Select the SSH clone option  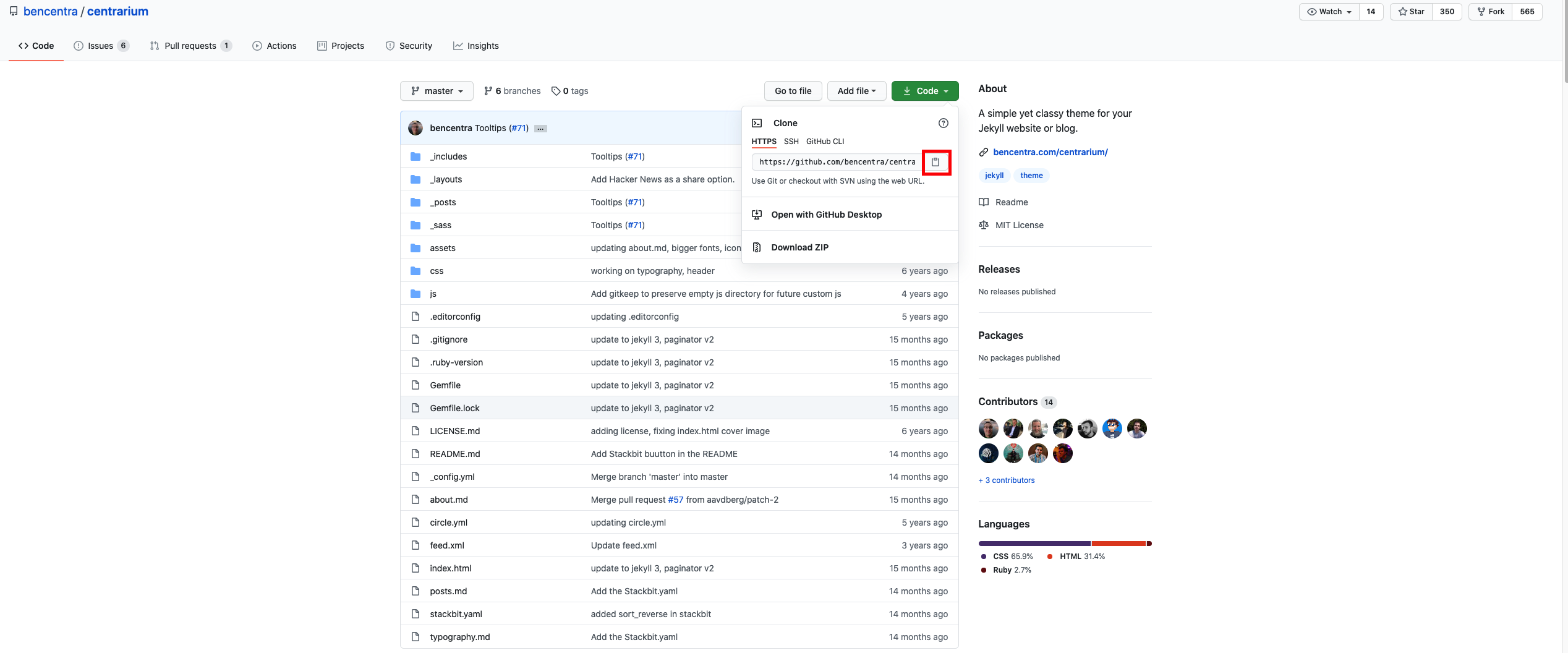tap(791, 142)
